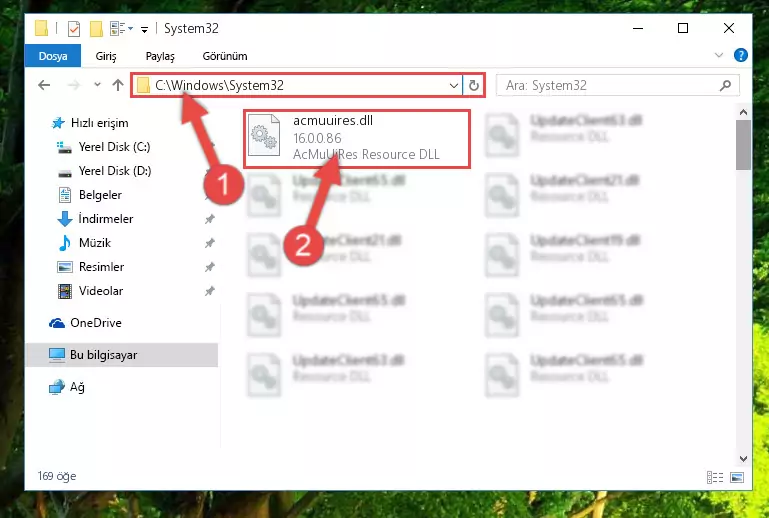Click the search magnifier icon
The width and height of the screenshot is (769, 518).
click(x=725, y=85)
